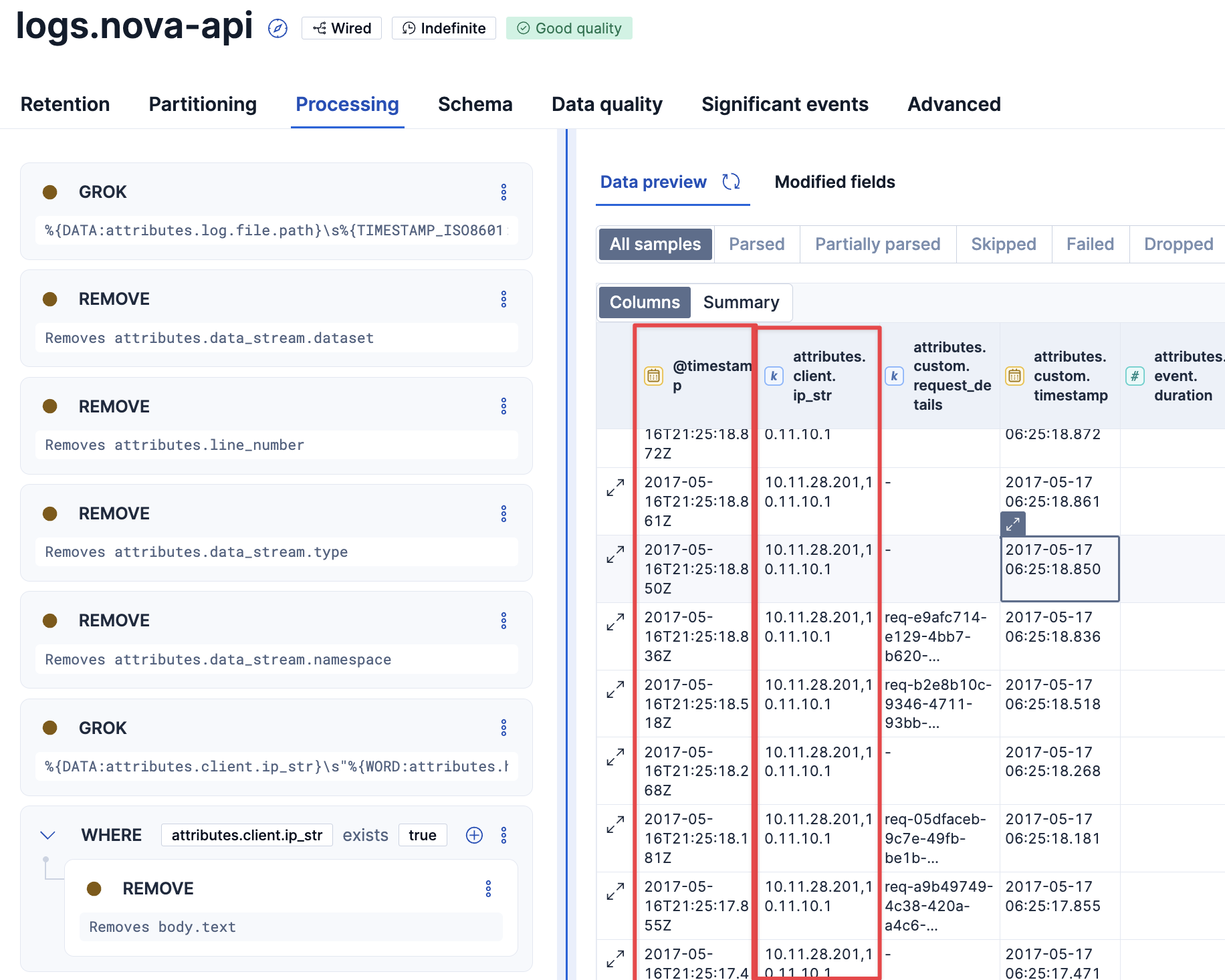This screenshot has width=1225, height=980.
Task: Expand the row with timestamp 06:25:18.836
Action: (615, 622)
